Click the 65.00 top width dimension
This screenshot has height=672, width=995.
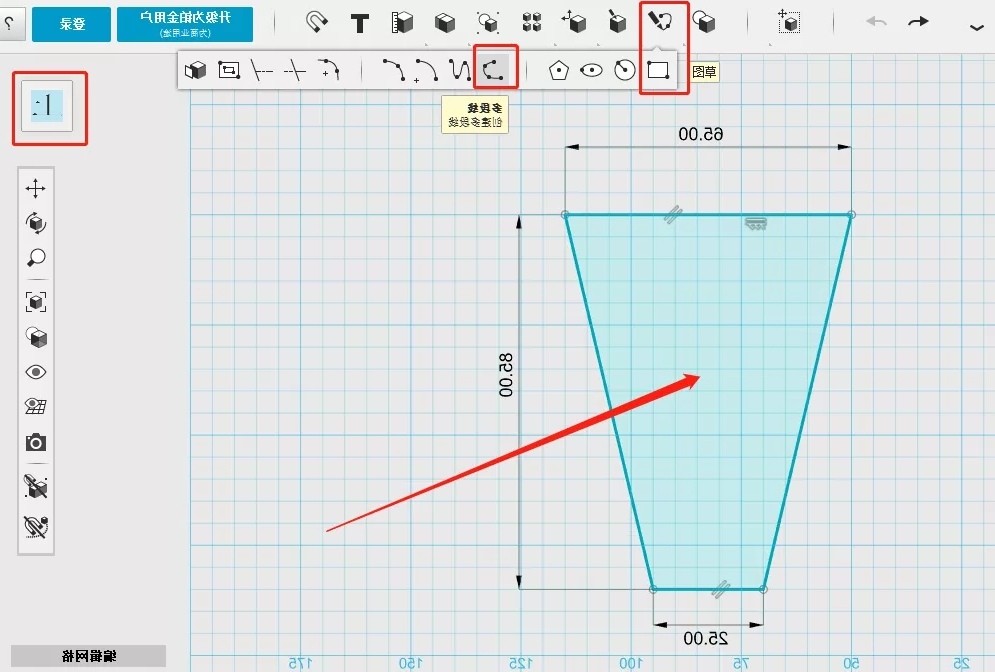[x=701, y=134]
